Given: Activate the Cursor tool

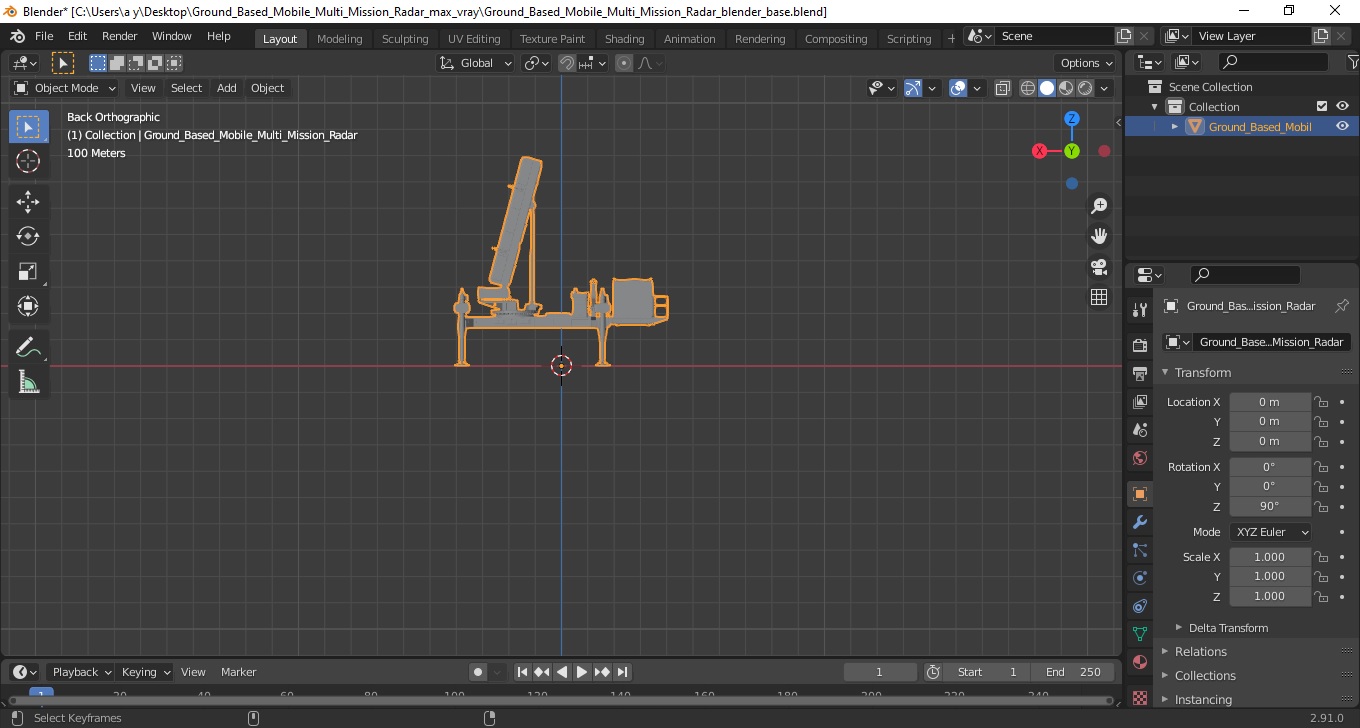Looking at the screenshot, I should pyautogui.click(x=28, y=161).
